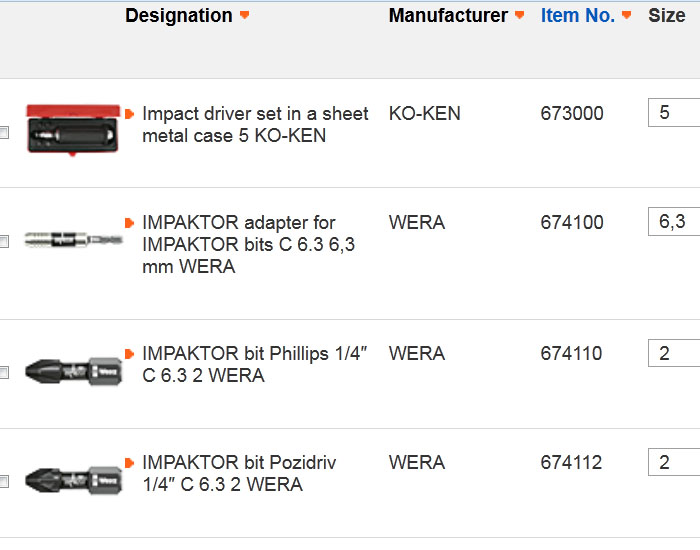Click orange arrow beside IMPAKTOR bit Phillips

pos(130,354)
